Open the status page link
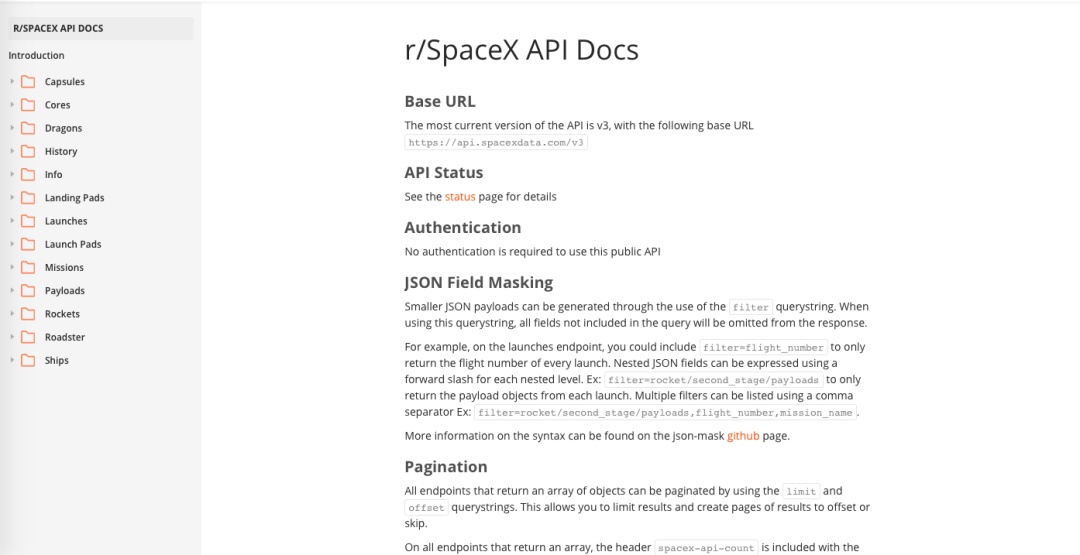1080x555 pixels. pyautogui.click(x=460, y=197)
